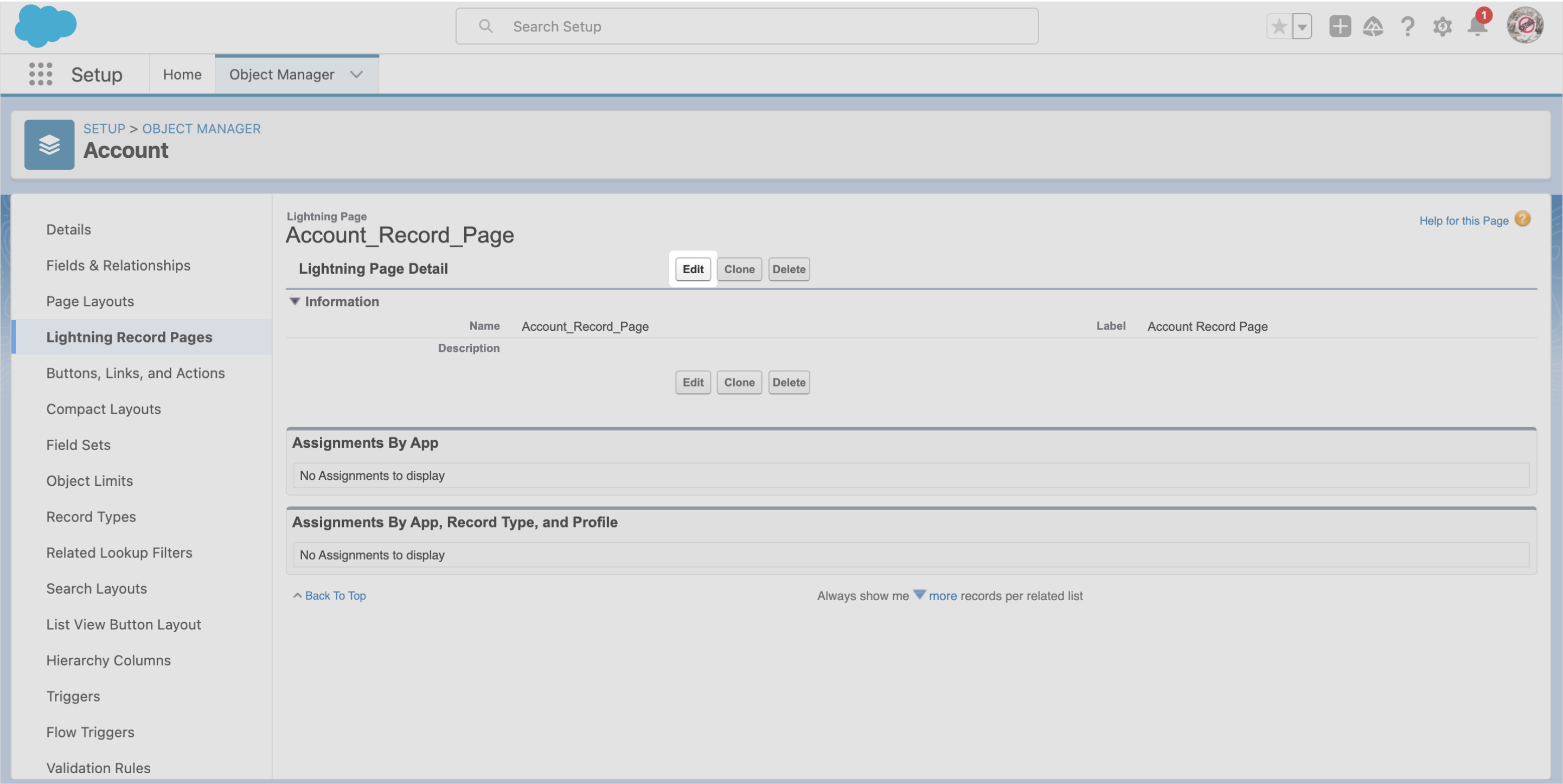Click the Trailhead guidance icon

coord(1373,27)
